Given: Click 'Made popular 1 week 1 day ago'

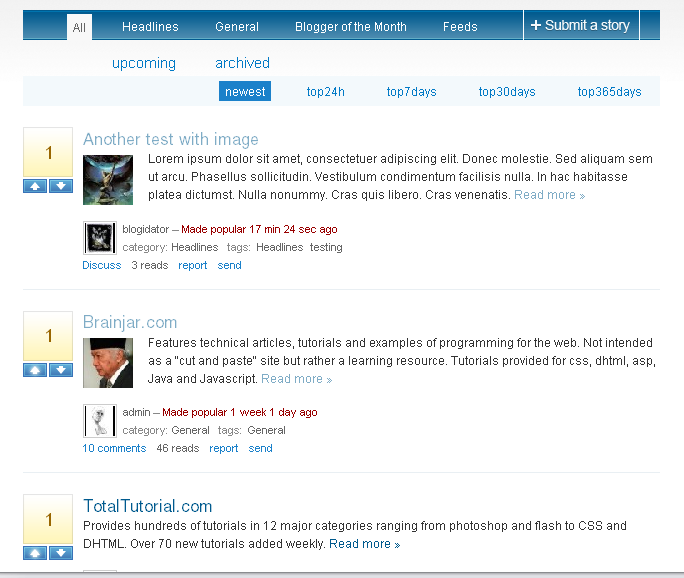Looking at the screenshot, I should 239,412.
